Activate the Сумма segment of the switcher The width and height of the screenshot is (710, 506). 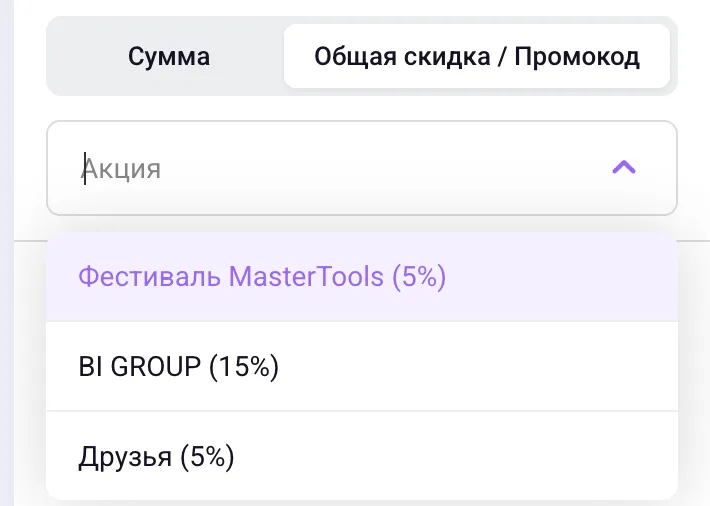coord(169,57)
